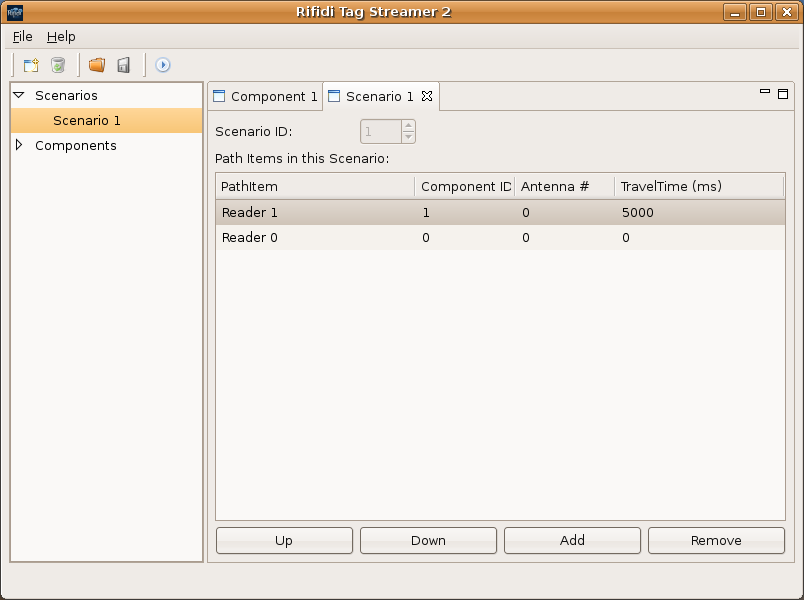Switch to the Component 1 tab
Image resolution: width=804 pixels, height=600 pixels.
[265, 97]
